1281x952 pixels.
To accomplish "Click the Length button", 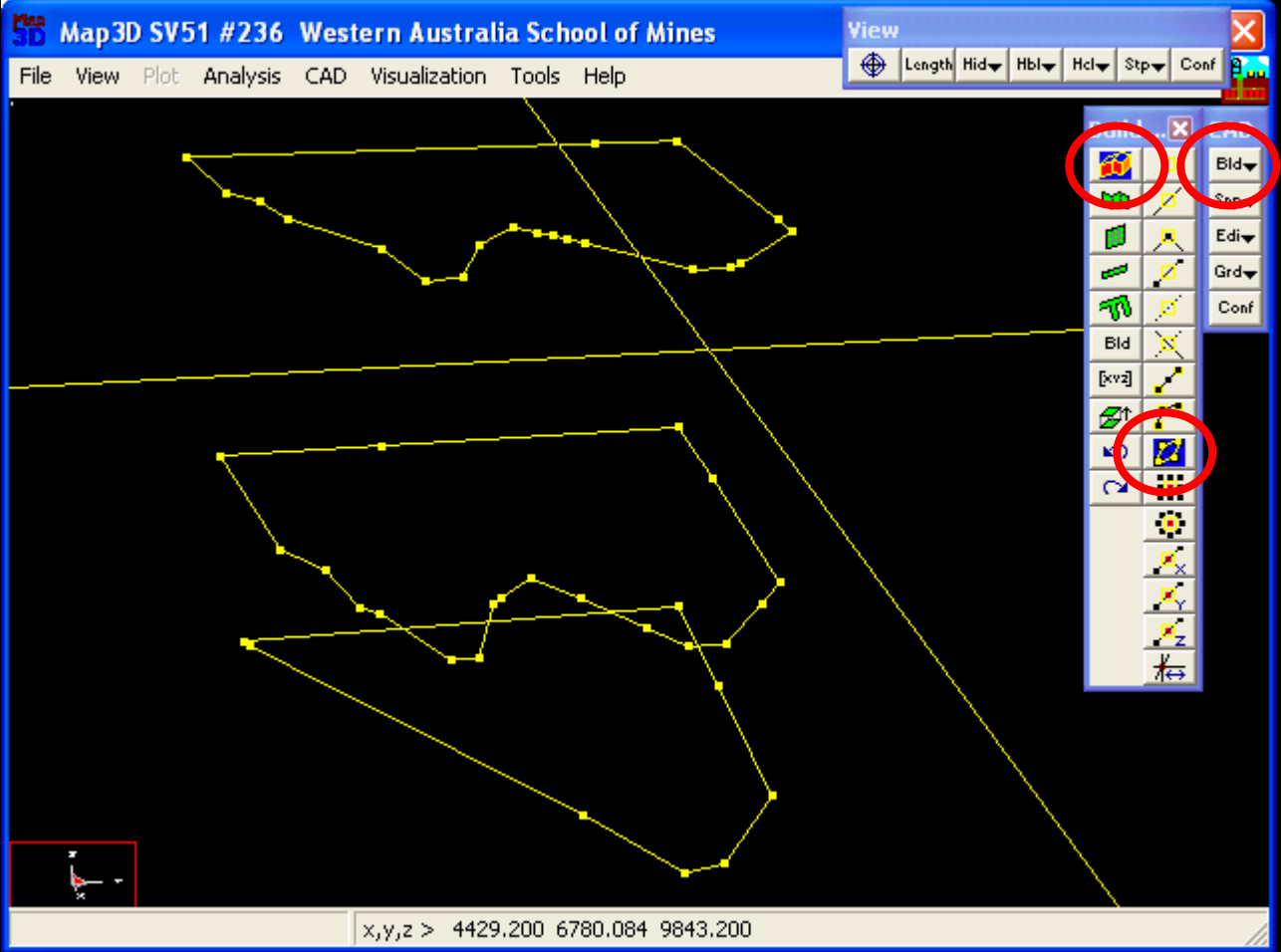I will 927,65.
